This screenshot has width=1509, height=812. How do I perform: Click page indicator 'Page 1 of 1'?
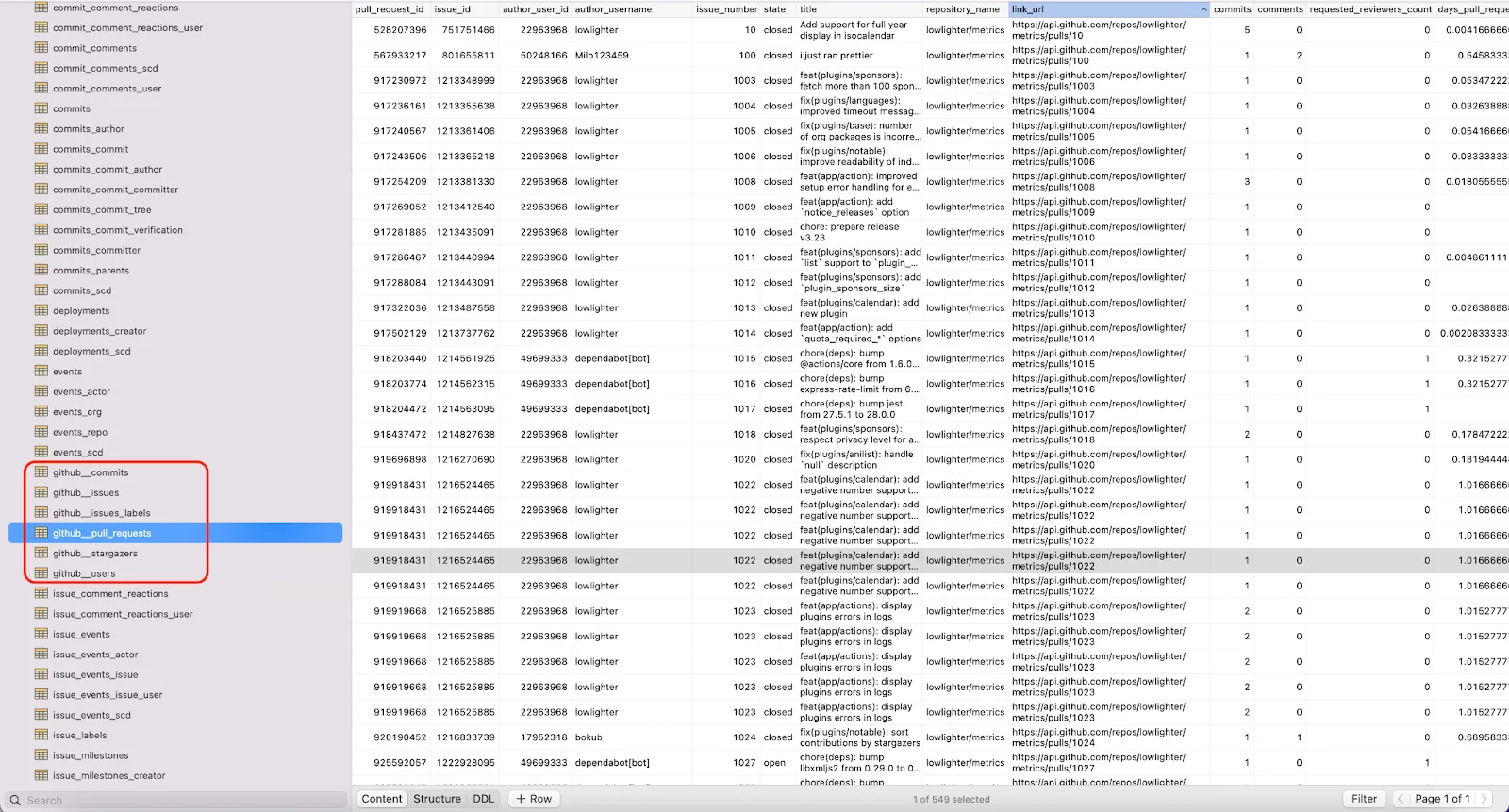pos(1442,799)
